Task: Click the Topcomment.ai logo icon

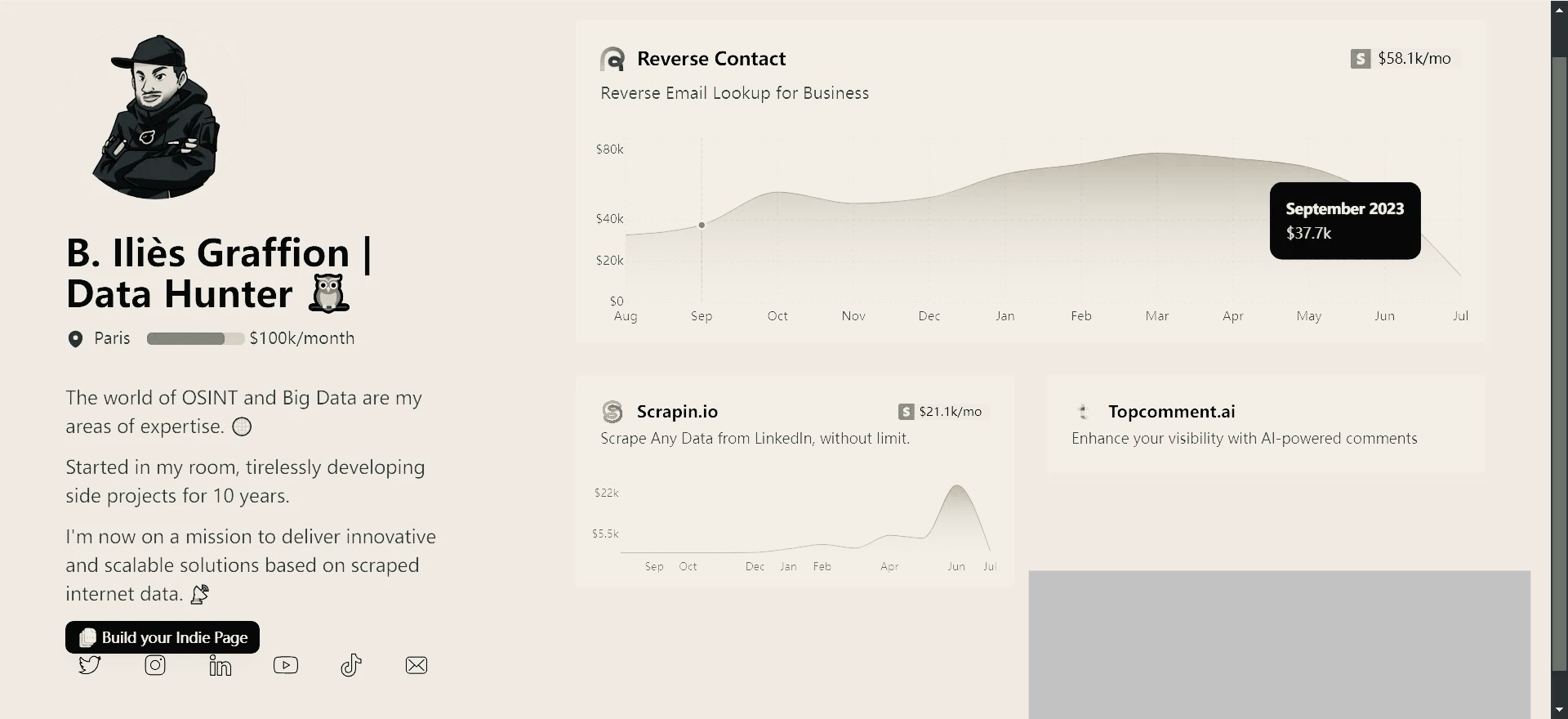Action: (x=1084, y=412)
